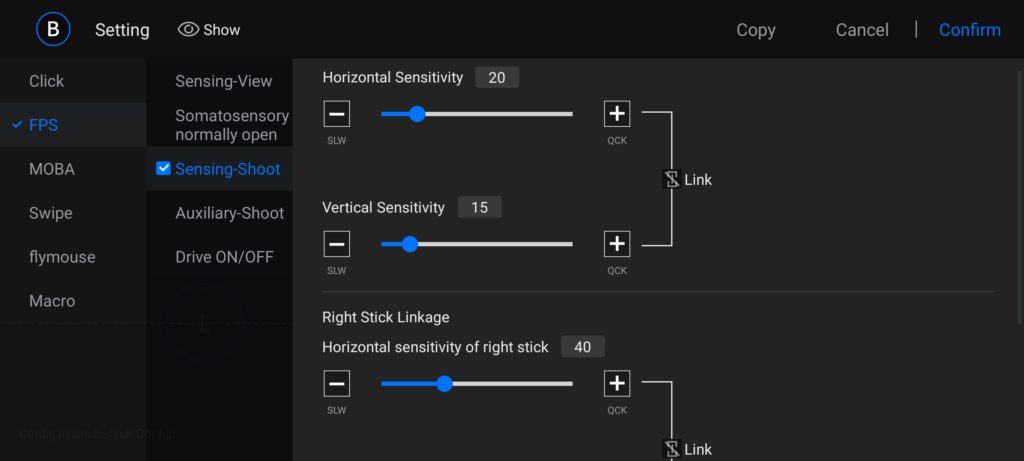Open the Macro category
The height and width of the screenshot is (461, 1024).
(x=52, y=301)
